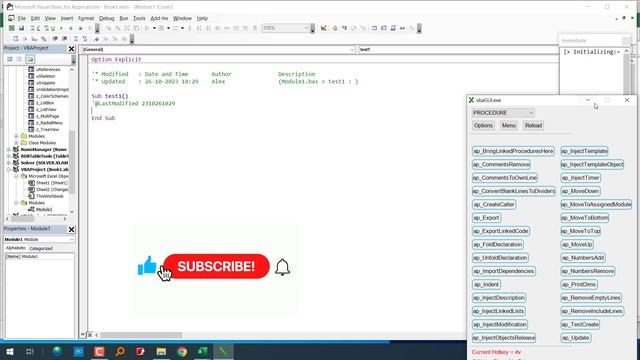This screenshot has width=640, height=360.
Task: Click the subscribe bell icon
Action: (x=282, y=267)
